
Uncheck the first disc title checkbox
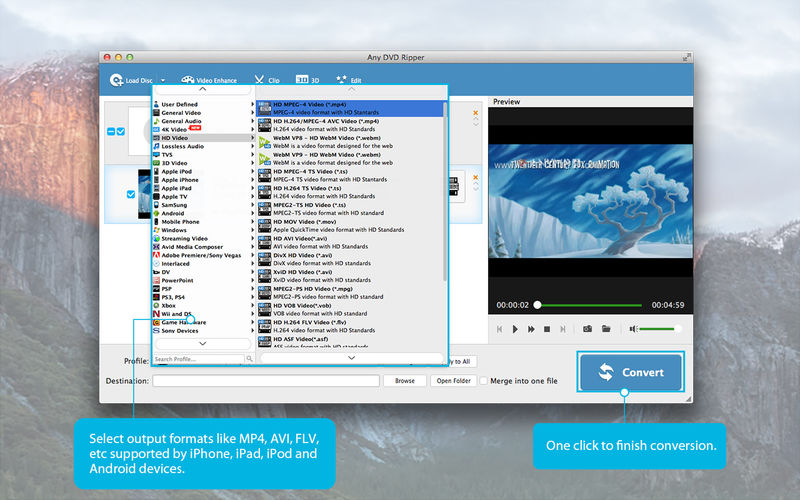121,132
